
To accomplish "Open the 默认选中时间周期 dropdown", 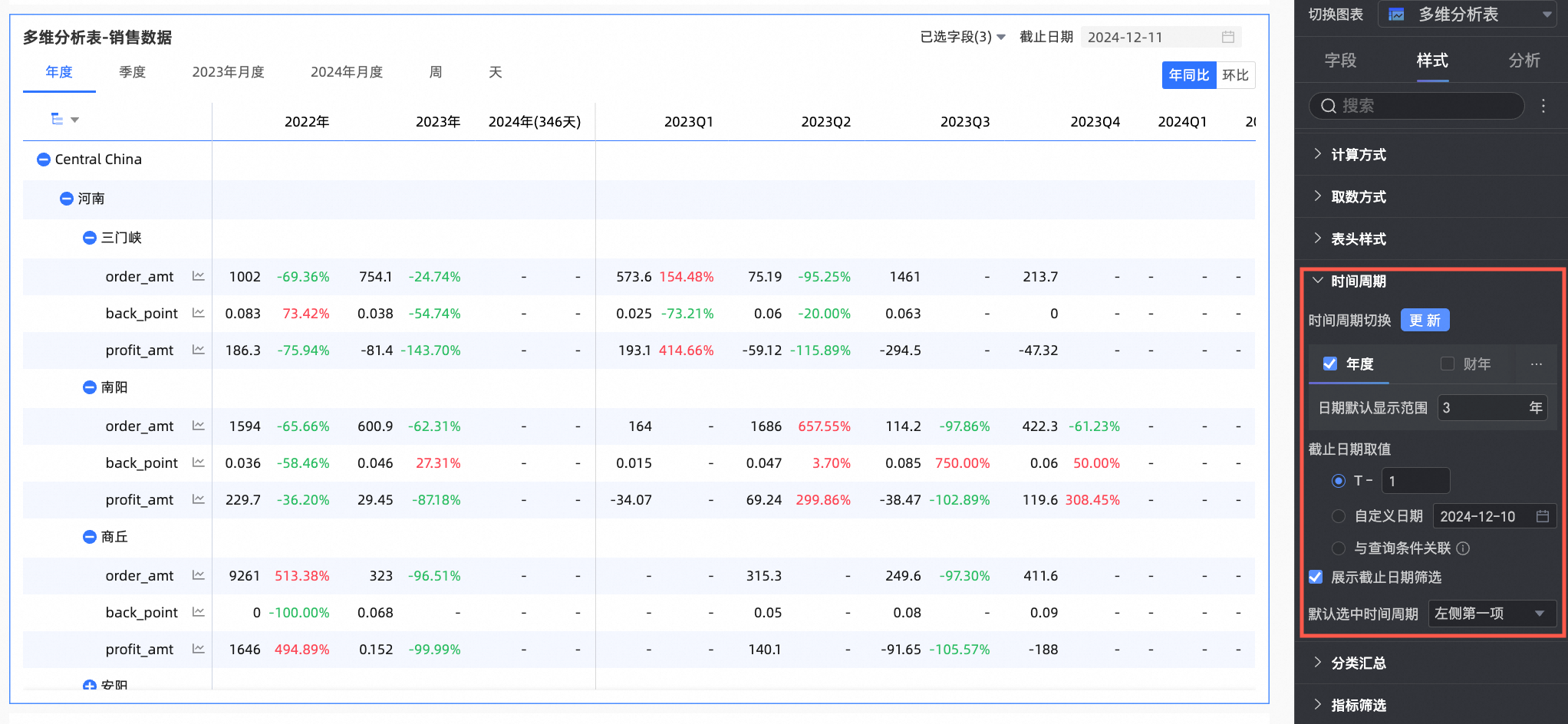I will pyautogui.click(x=1492, y=614).
